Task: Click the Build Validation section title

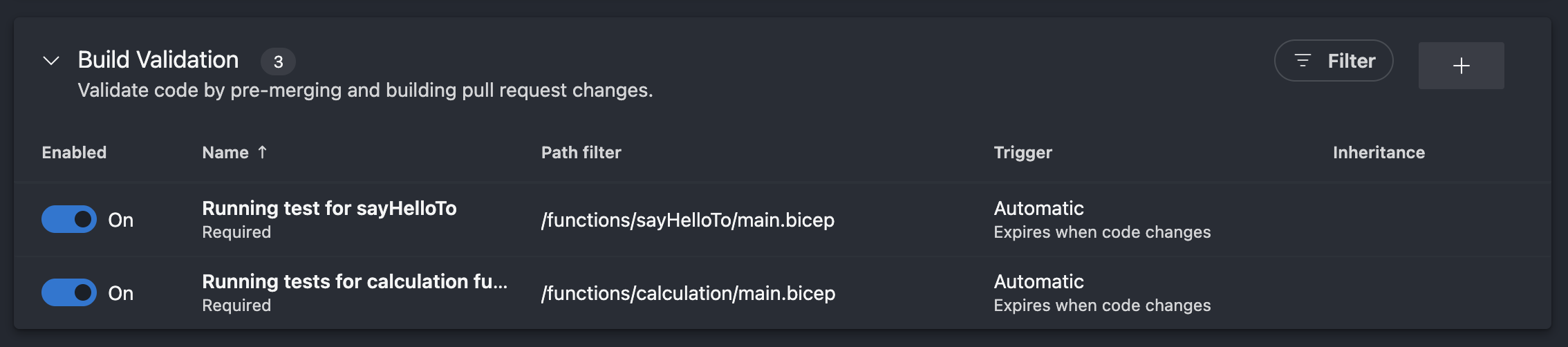Action: (158, 60)
